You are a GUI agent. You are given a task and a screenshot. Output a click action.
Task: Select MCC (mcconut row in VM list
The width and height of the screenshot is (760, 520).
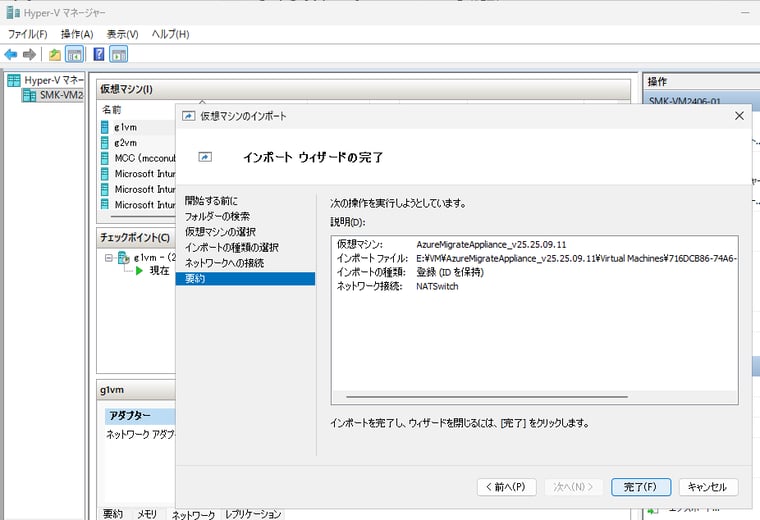point(137,158)
